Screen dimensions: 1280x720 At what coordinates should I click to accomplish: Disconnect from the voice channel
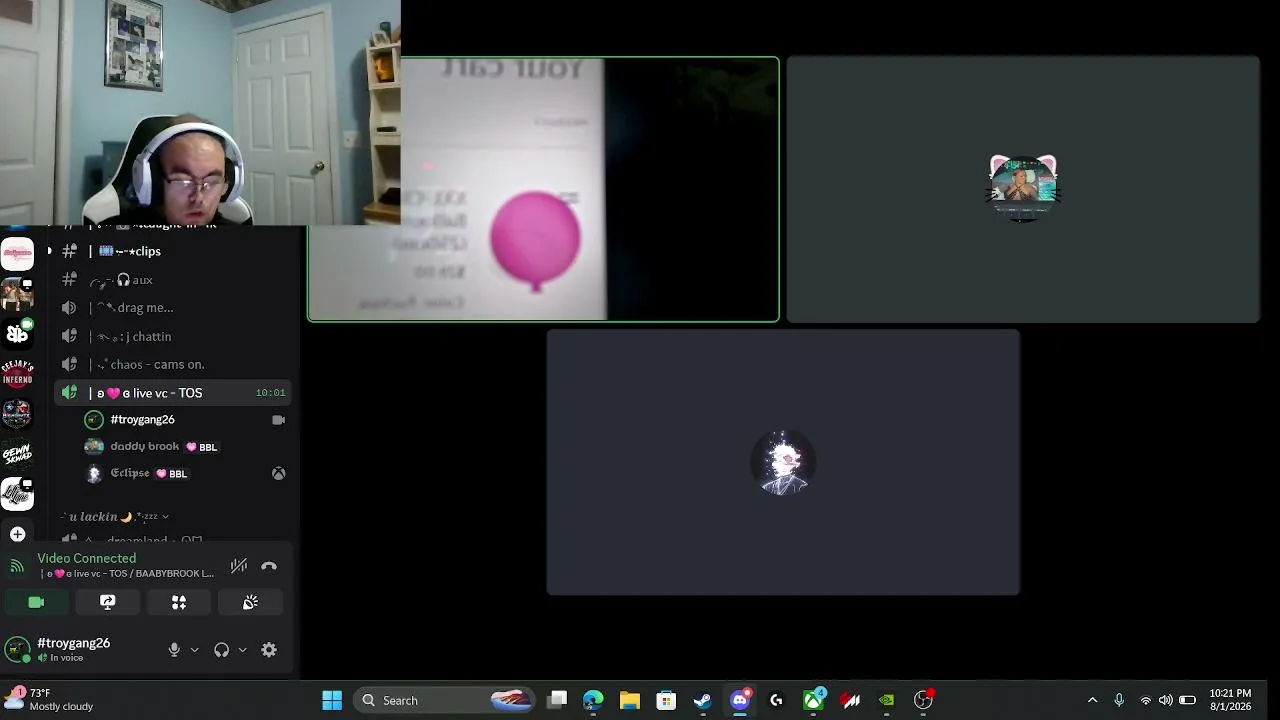[x=269, y=566]
